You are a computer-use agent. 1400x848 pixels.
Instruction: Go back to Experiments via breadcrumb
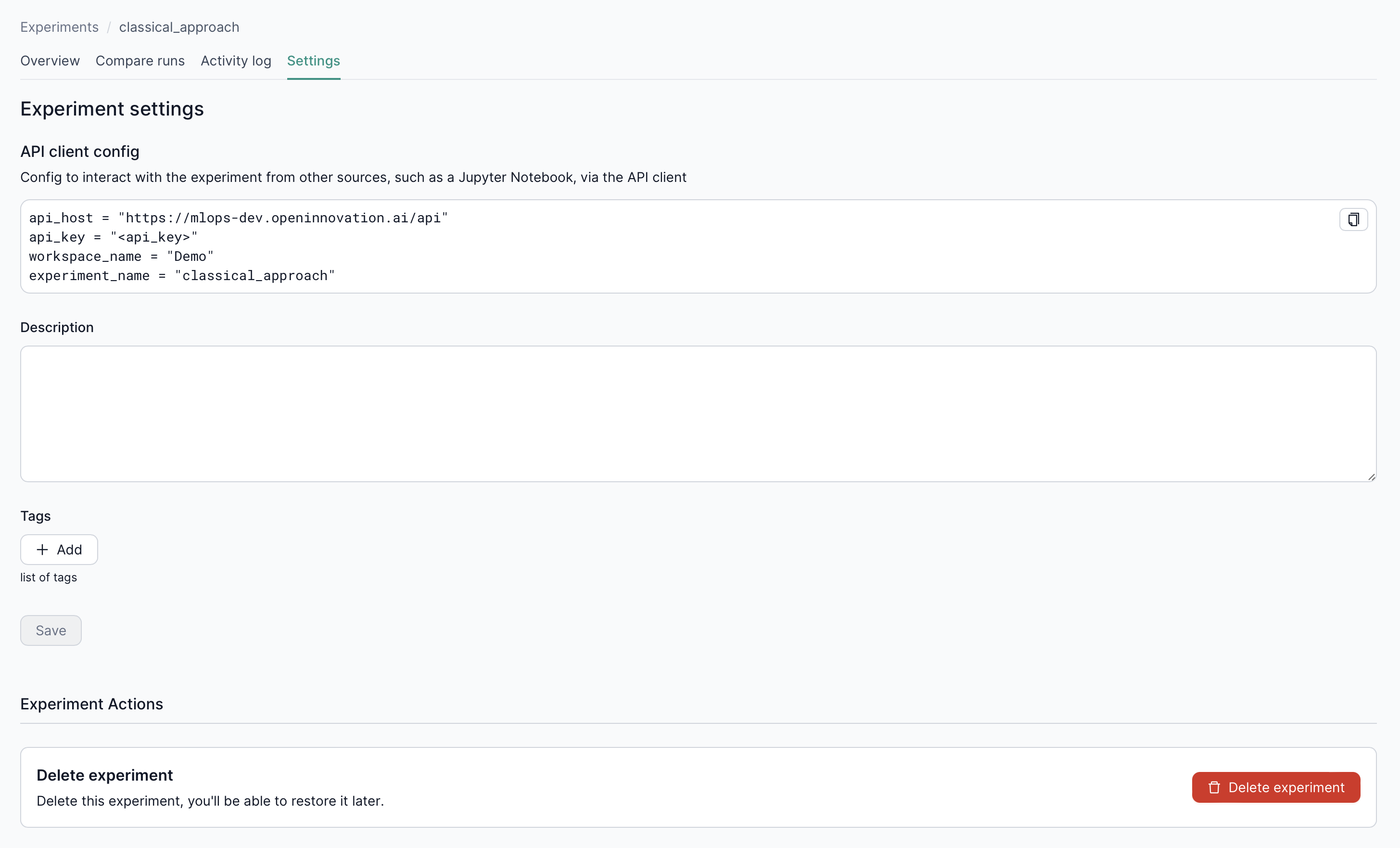59,27
